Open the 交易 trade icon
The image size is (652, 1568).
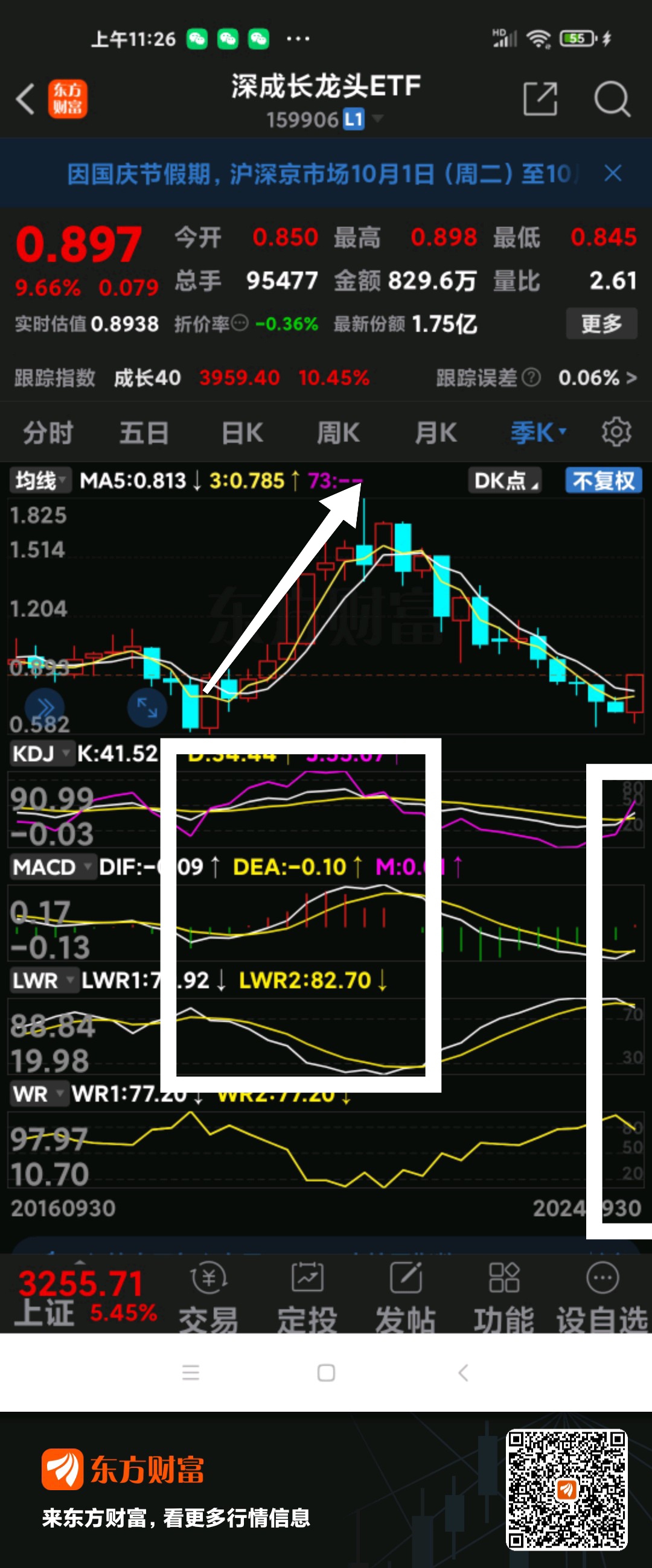coord(208,1298)
